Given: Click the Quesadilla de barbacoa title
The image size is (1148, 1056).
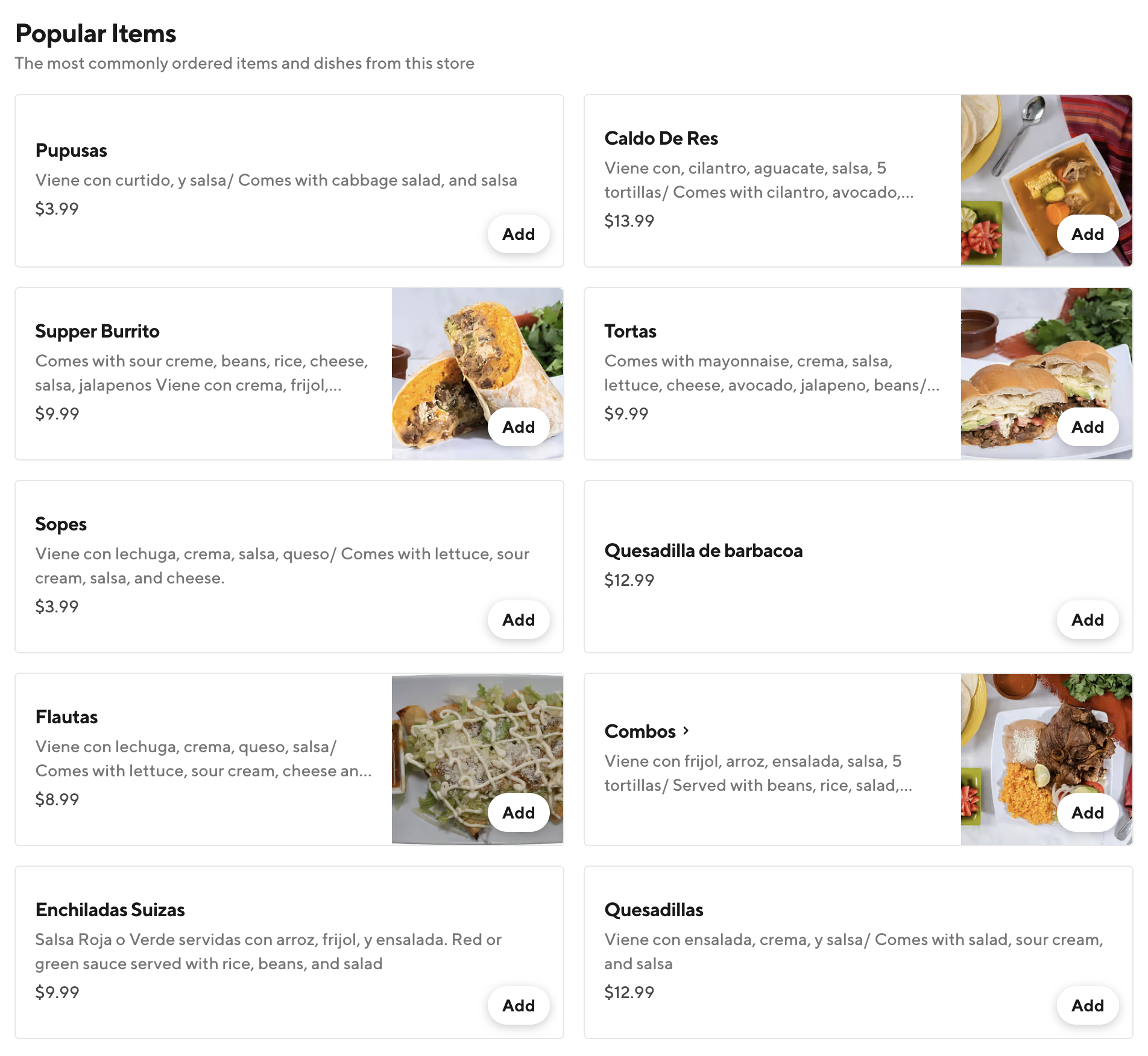Looking at the screenshot, I should coord(703,551).
